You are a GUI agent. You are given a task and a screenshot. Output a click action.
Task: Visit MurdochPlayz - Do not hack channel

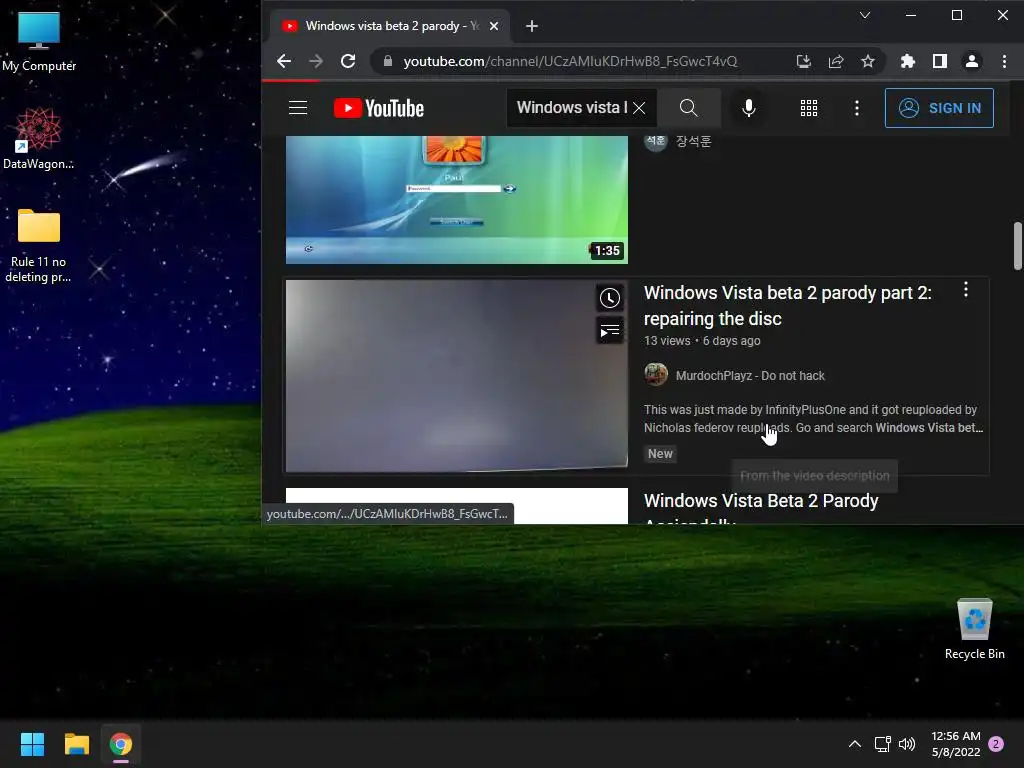(750, 376)
